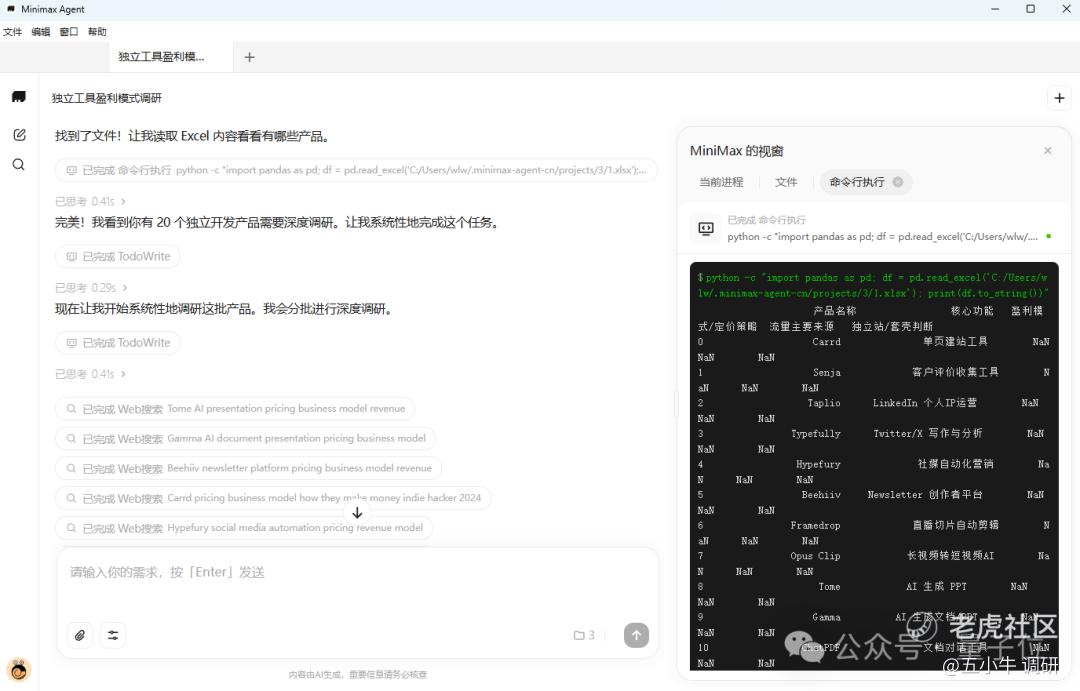Open first 已完成 TodoWrite step
Image resolution: width=1080 pixels, height=691 pixels.
[118, 256]
